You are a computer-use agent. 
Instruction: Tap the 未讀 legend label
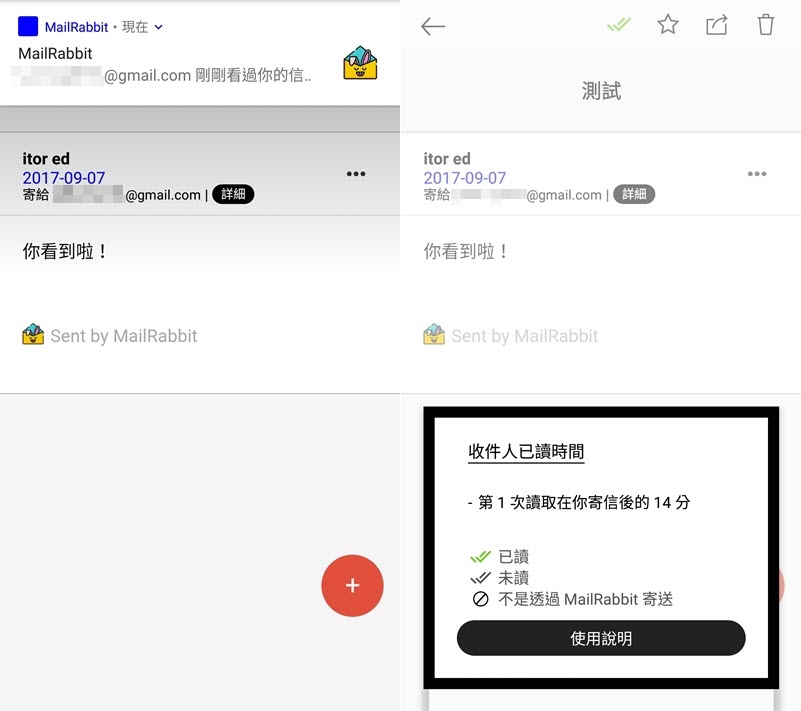513,578
